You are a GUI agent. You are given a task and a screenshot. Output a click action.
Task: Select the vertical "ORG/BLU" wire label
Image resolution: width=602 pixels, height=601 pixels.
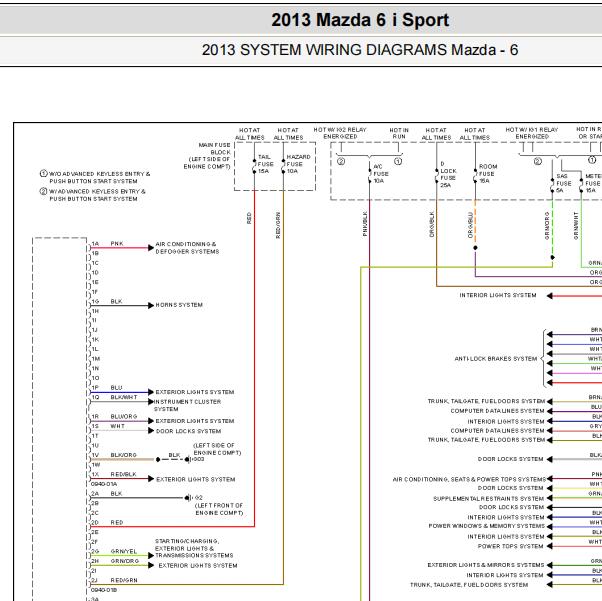(470, 225)
